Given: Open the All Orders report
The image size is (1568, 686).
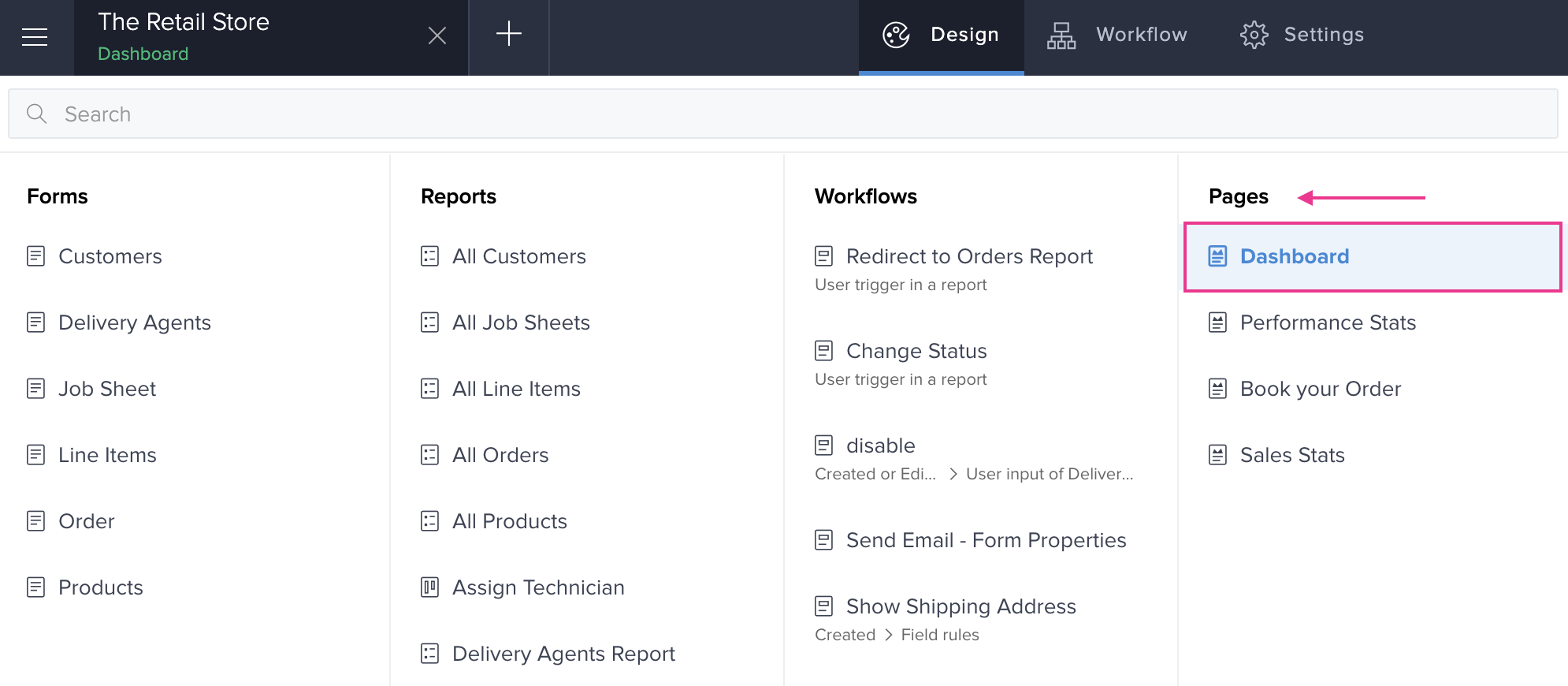Looking at the screenshot, I should point(500,455).
